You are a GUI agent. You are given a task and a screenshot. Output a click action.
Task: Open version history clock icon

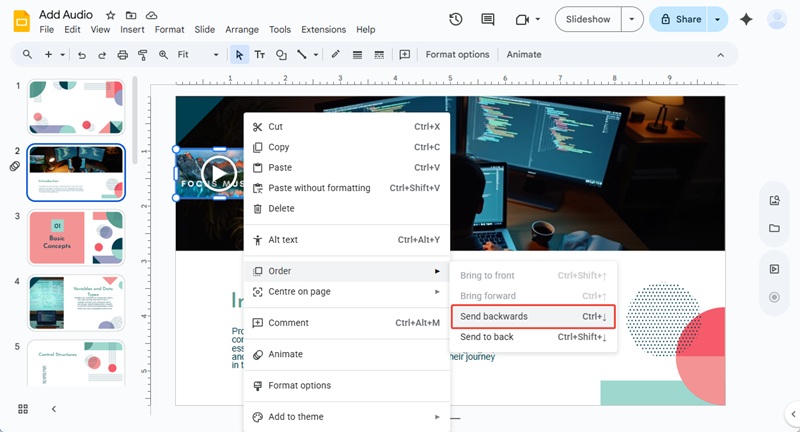[x=456, y=19]
